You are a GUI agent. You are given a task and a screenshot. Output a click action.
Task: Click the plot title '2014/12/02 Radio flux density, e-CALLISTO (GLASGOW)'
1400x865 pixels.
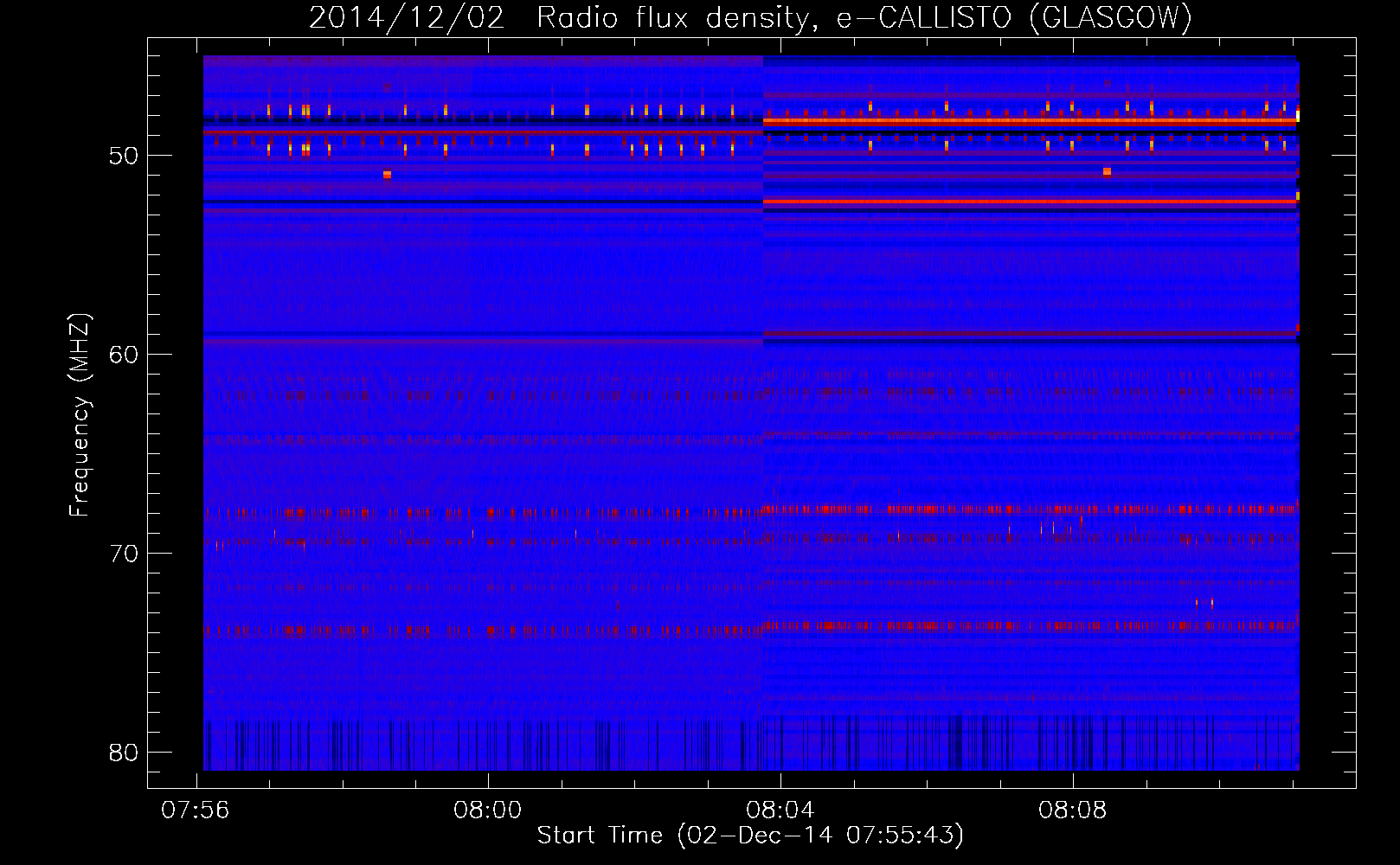(750, 17)
